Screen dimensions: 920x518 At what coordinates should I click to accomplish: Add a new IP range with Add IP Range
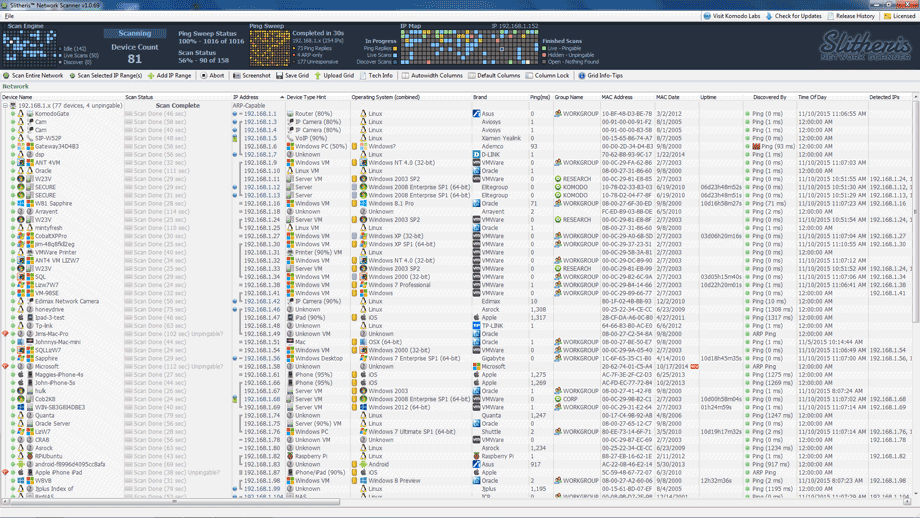coord(170,76)
